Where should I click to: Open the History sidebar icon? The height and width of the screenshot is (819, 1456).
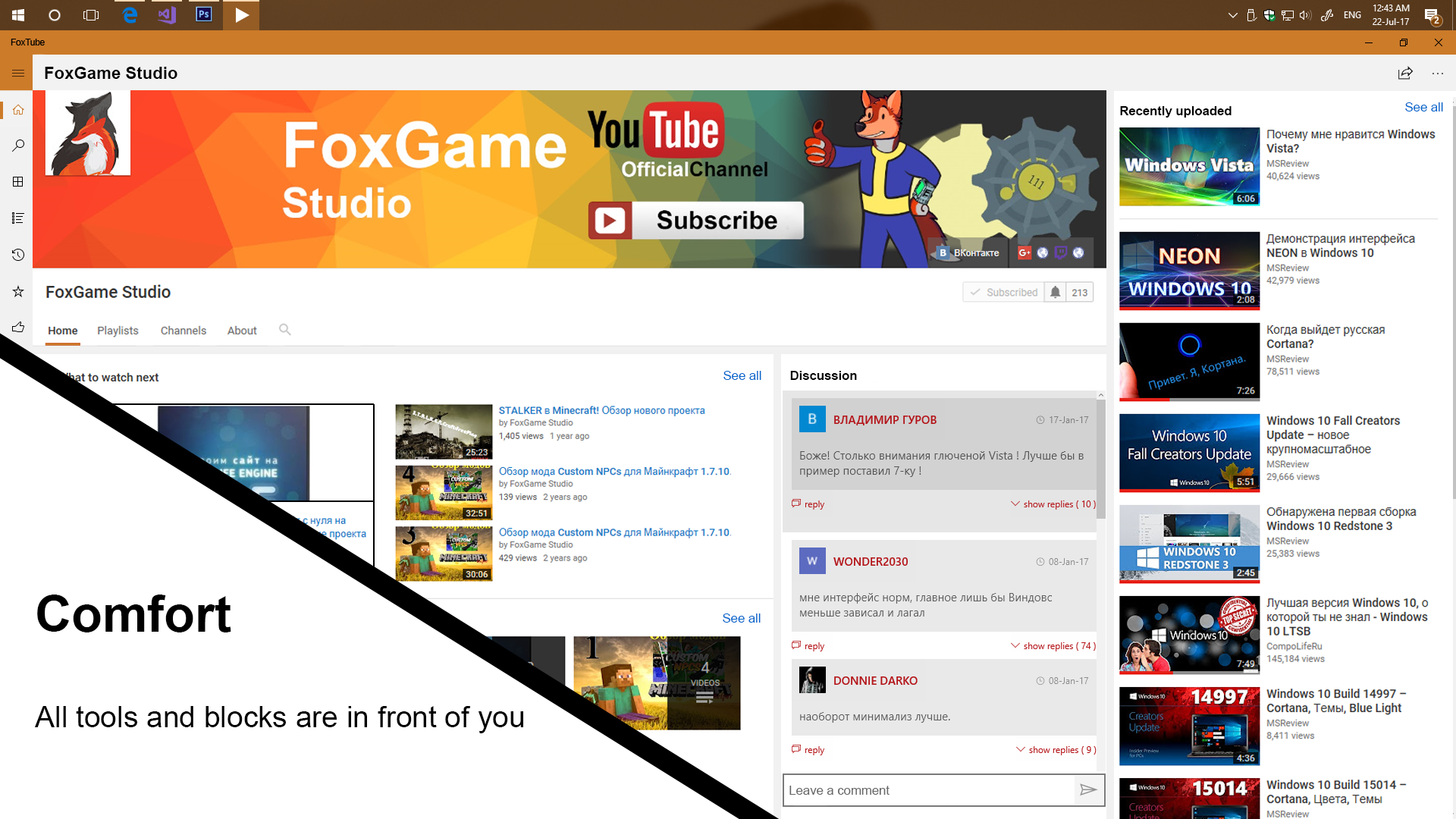(x=18, y=255)
